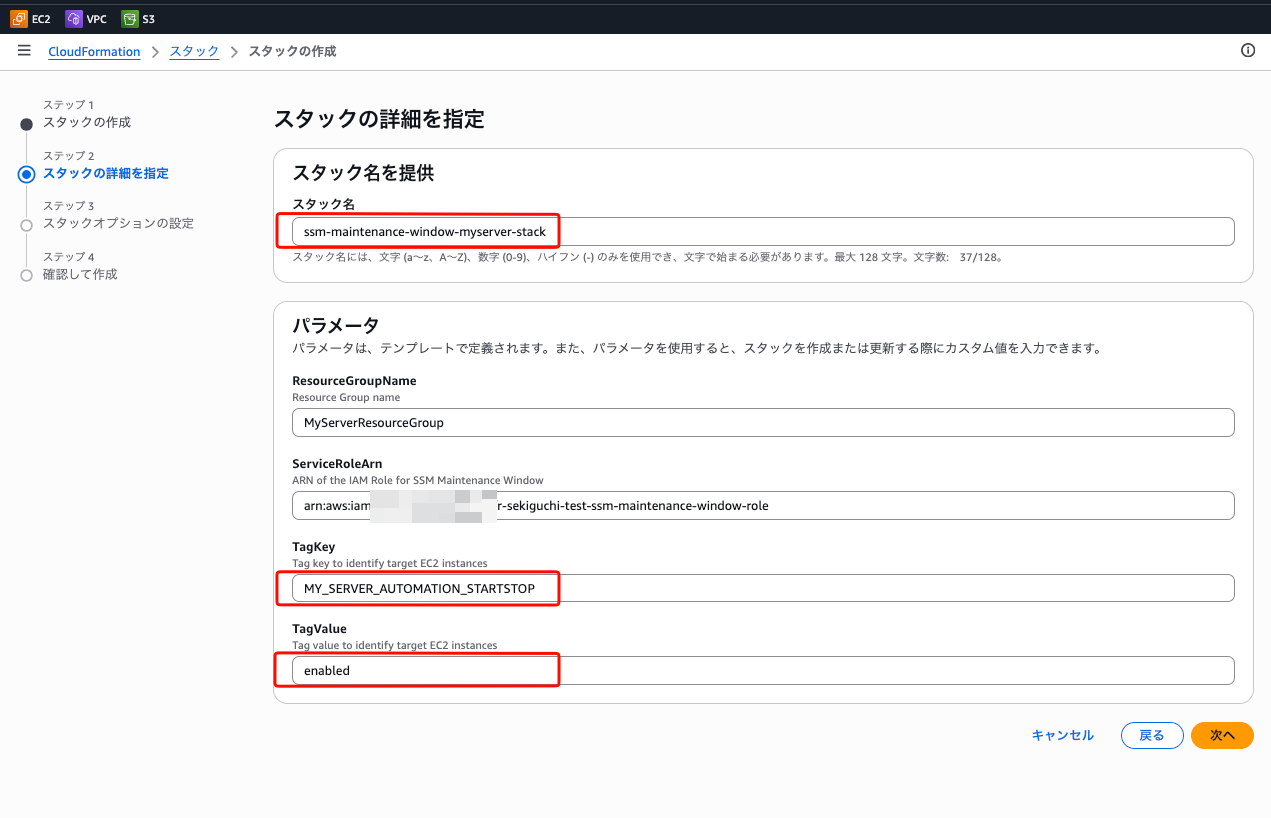Focus the ResourceGroupName input field

[x=762, y=422]
